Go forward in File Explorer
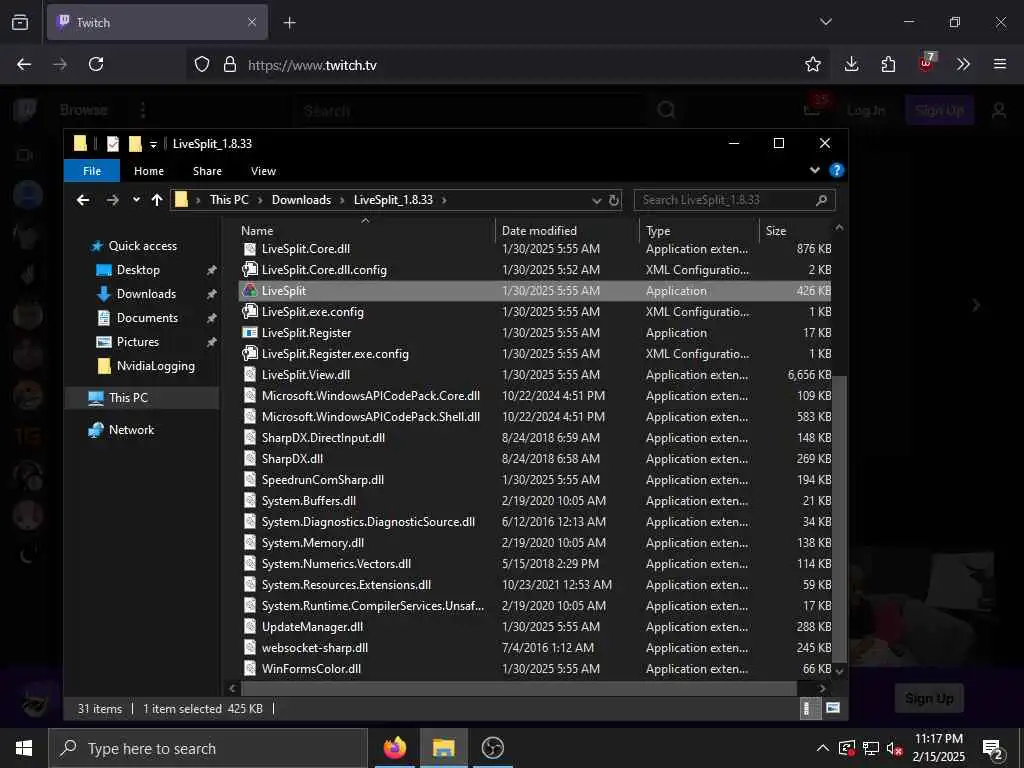The image size is (1024, 768). tap(112, 200)
